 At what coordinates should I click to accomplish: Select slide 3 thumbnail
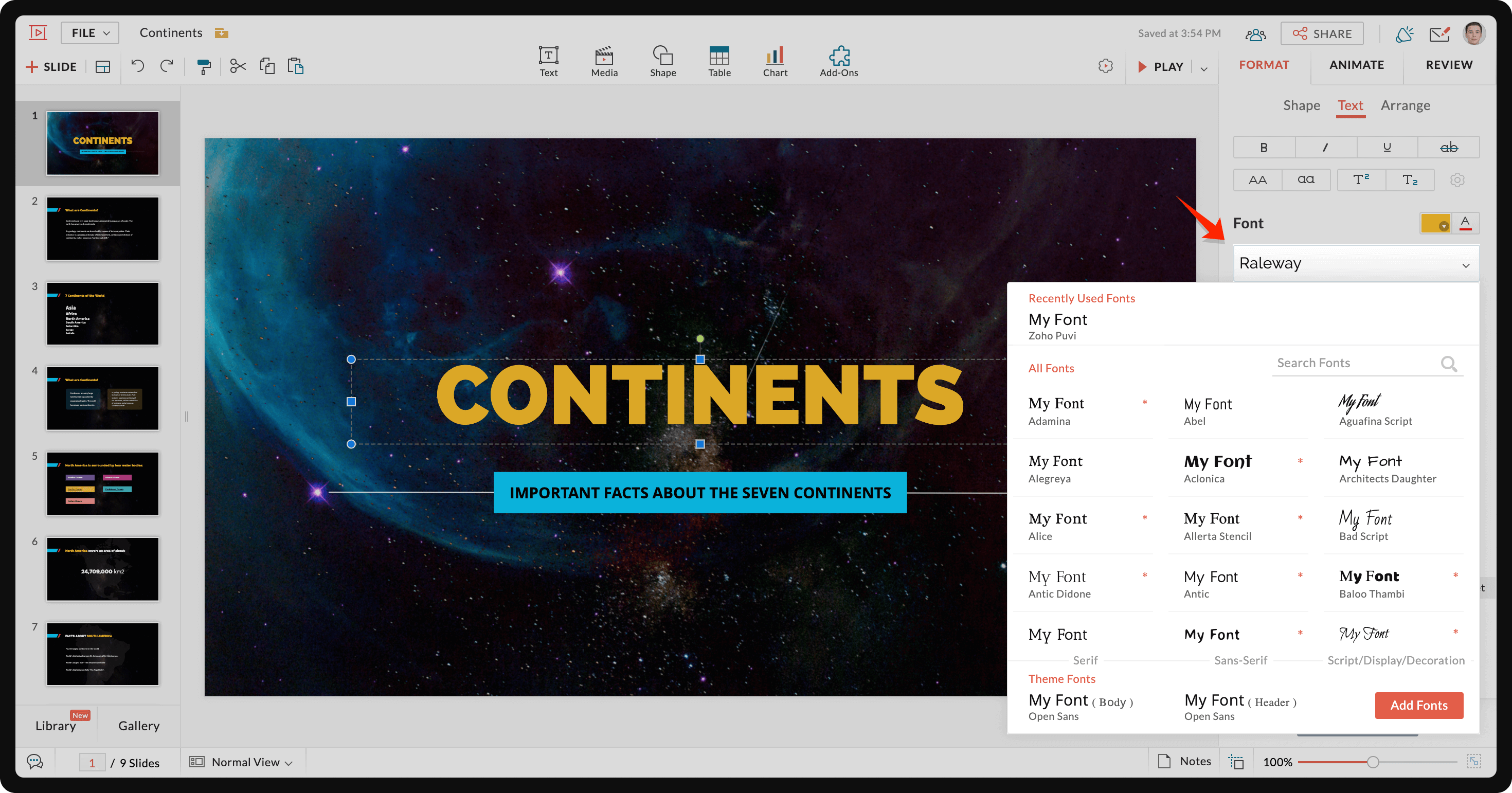click(102, 314)
